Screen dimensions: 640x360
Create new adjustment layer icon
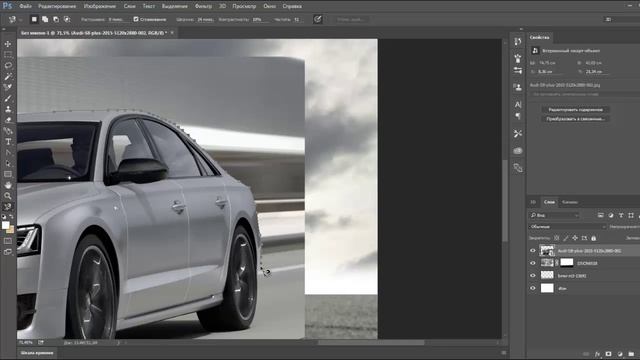pos(620,354)
